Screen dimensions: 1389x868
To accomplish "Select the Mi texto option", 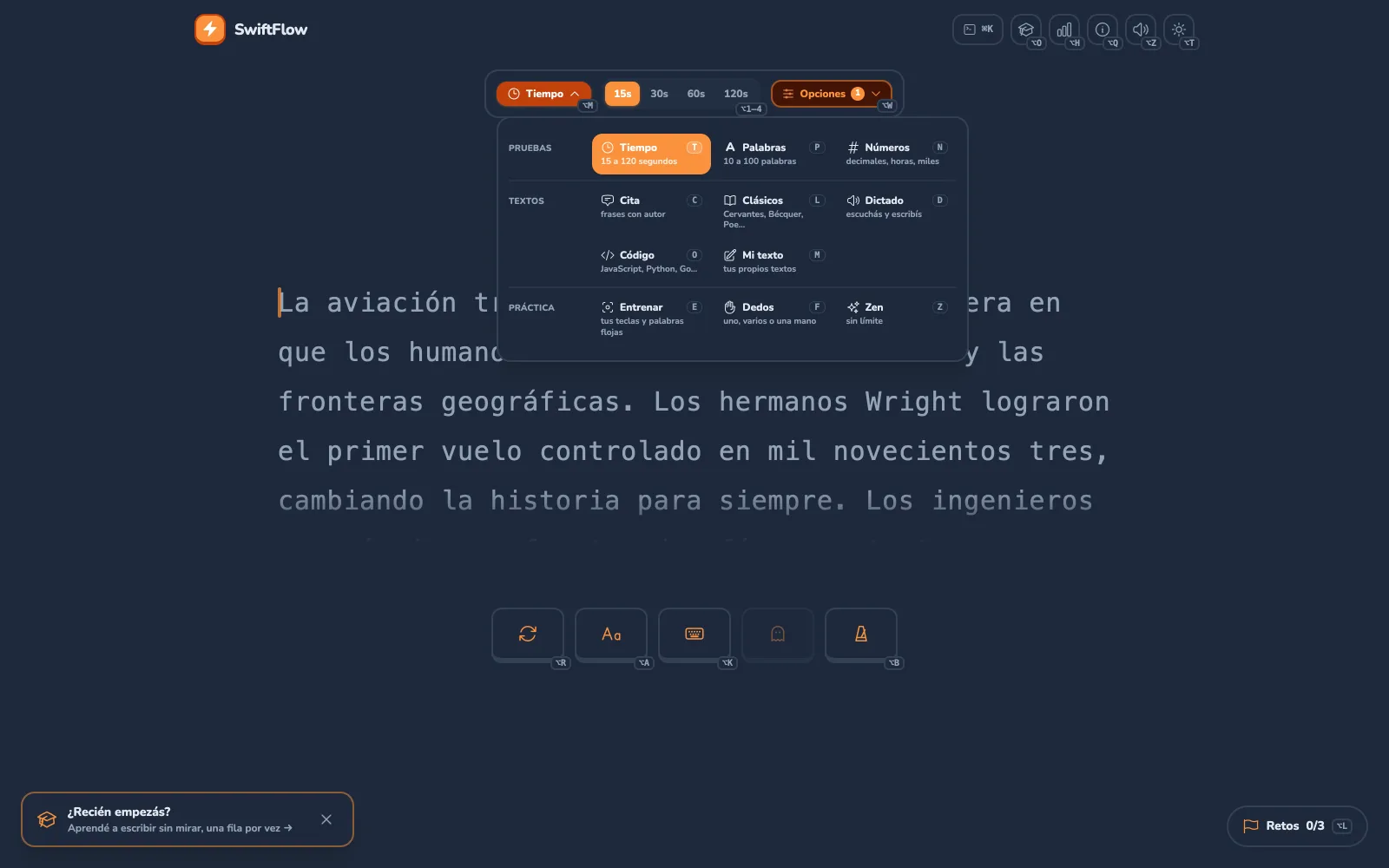I will (773, 261).
